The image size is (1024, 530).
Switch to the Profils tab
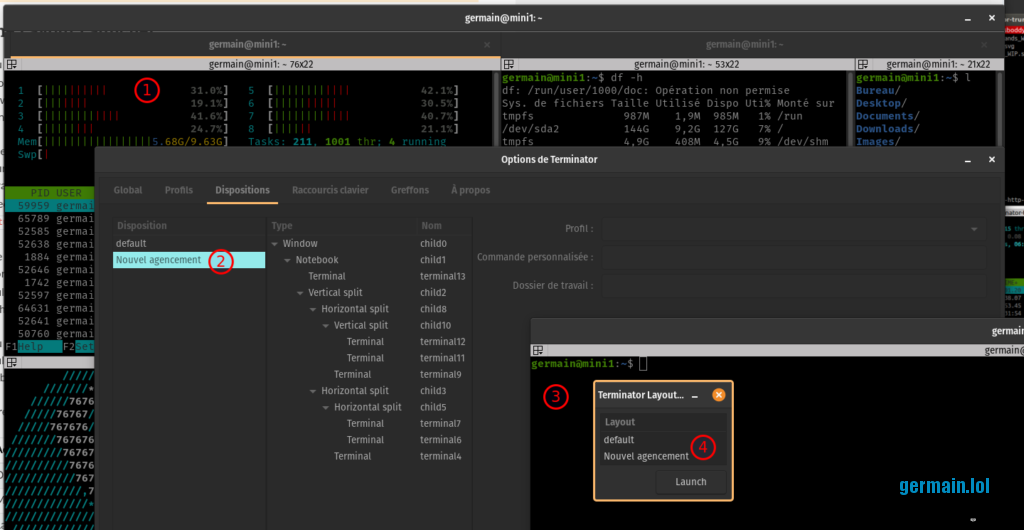point(178,190)
